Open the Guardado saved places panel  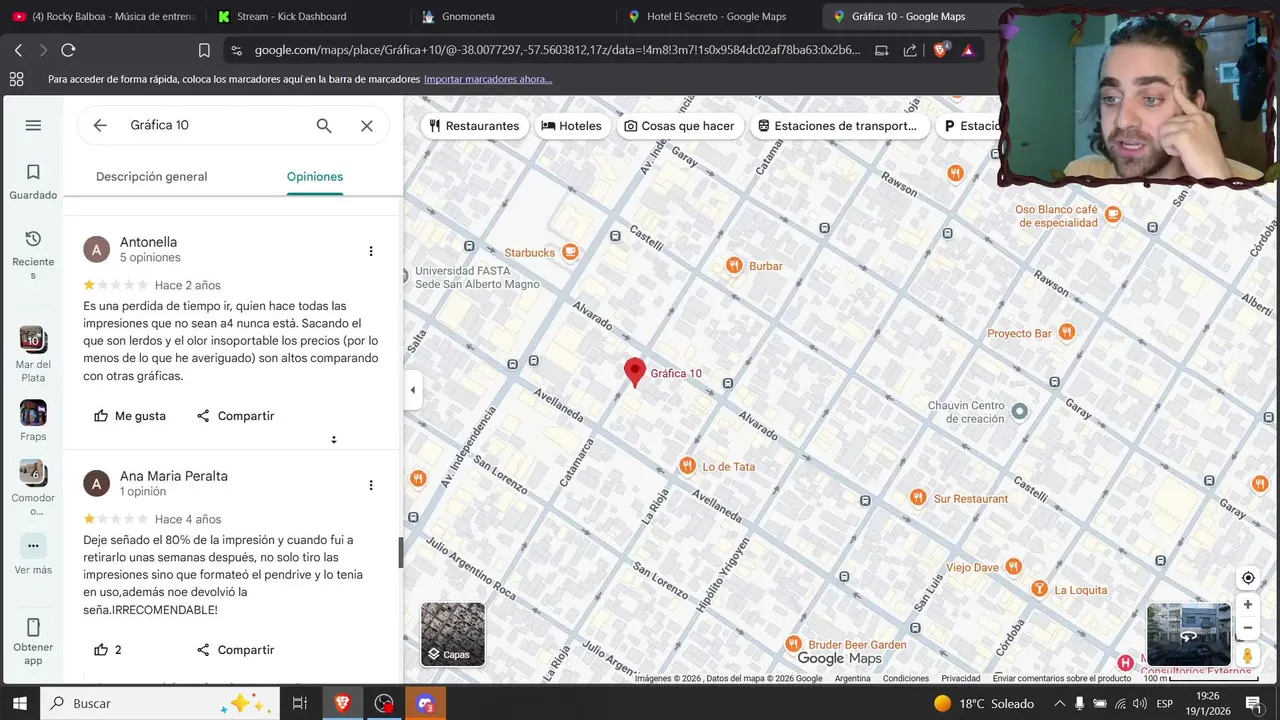tap(33, 181)
